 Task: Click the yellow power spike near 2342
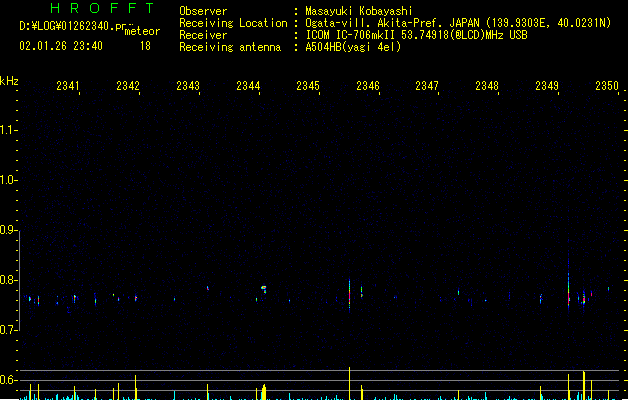pos(136,387)
